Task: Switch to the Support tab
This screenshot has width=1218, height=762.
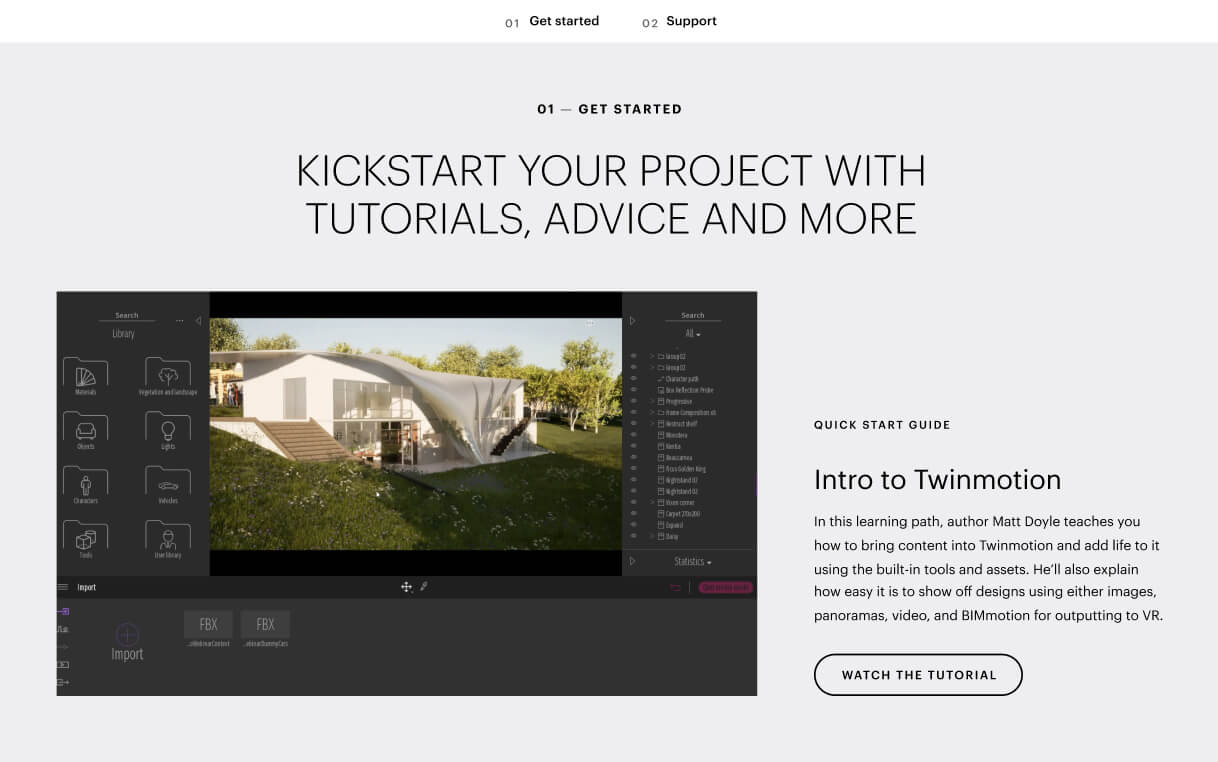Action: pyautogui.click(x=691, y=21)
